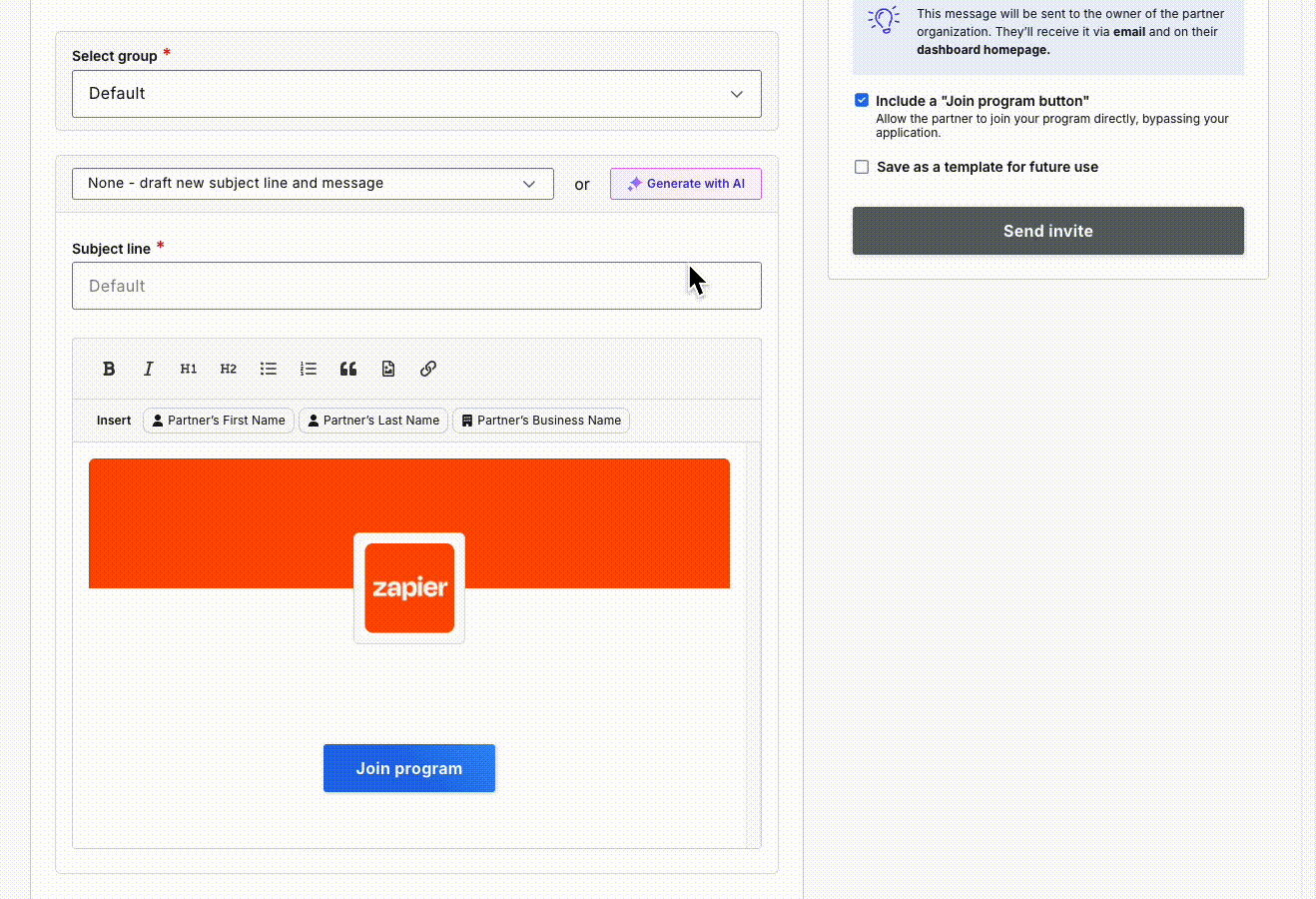The width and height of the screenshot is (1316, 899).
Task: Click the "dashboard homepage." bold text
Action: click(984, 50)
